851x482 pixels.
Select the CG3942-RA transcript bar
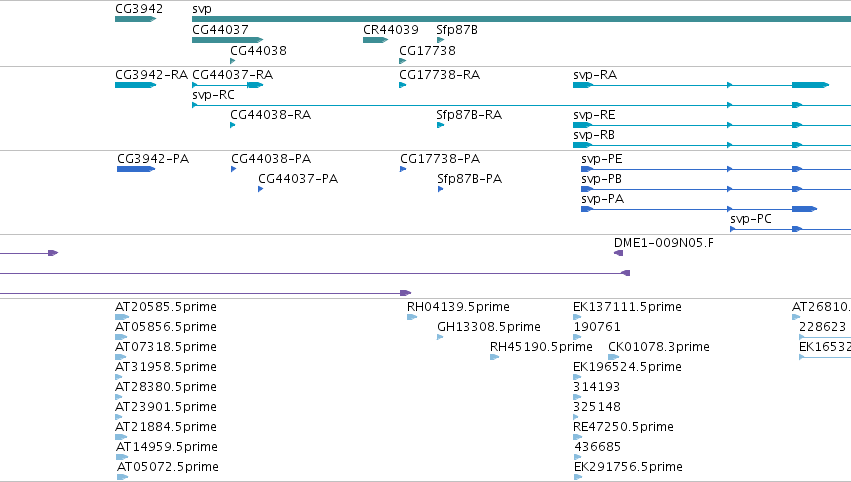[135, 85]
